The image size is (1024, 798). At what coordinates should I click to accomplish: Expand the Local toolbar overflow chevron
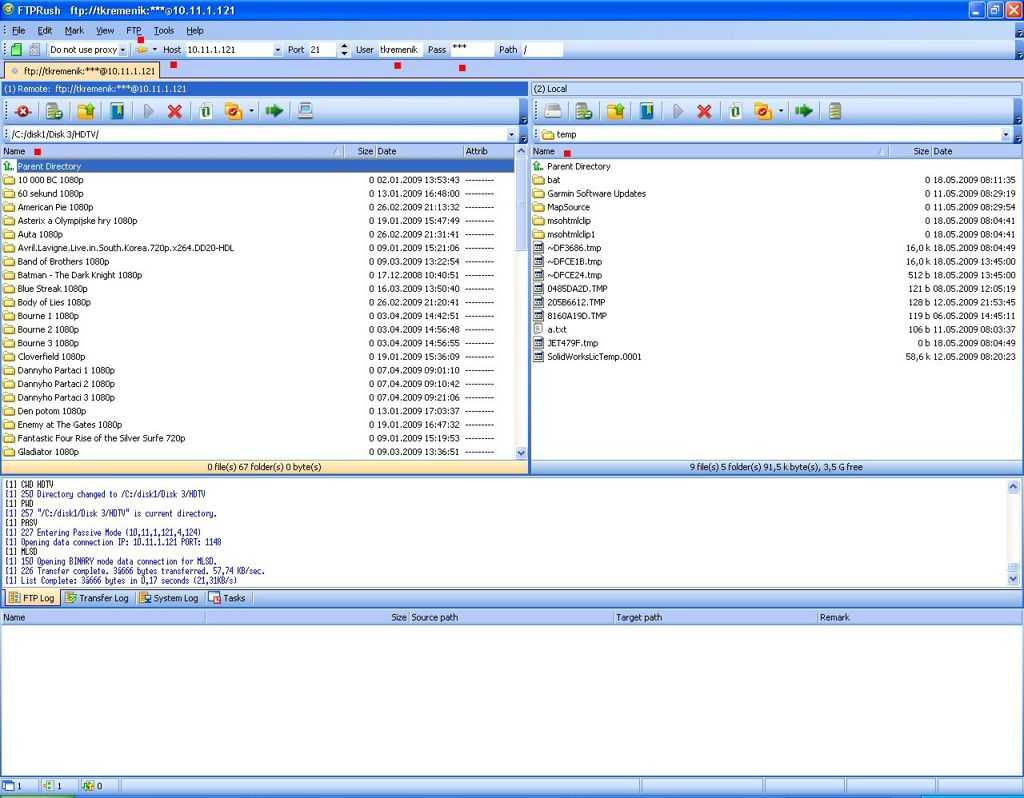(x=1019, y=120)
